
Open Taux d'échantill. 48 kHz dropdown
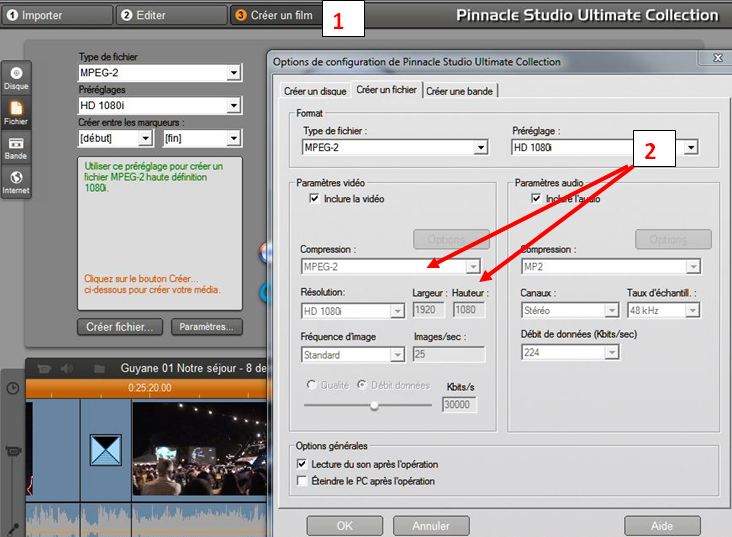click(x=663, y=310)
